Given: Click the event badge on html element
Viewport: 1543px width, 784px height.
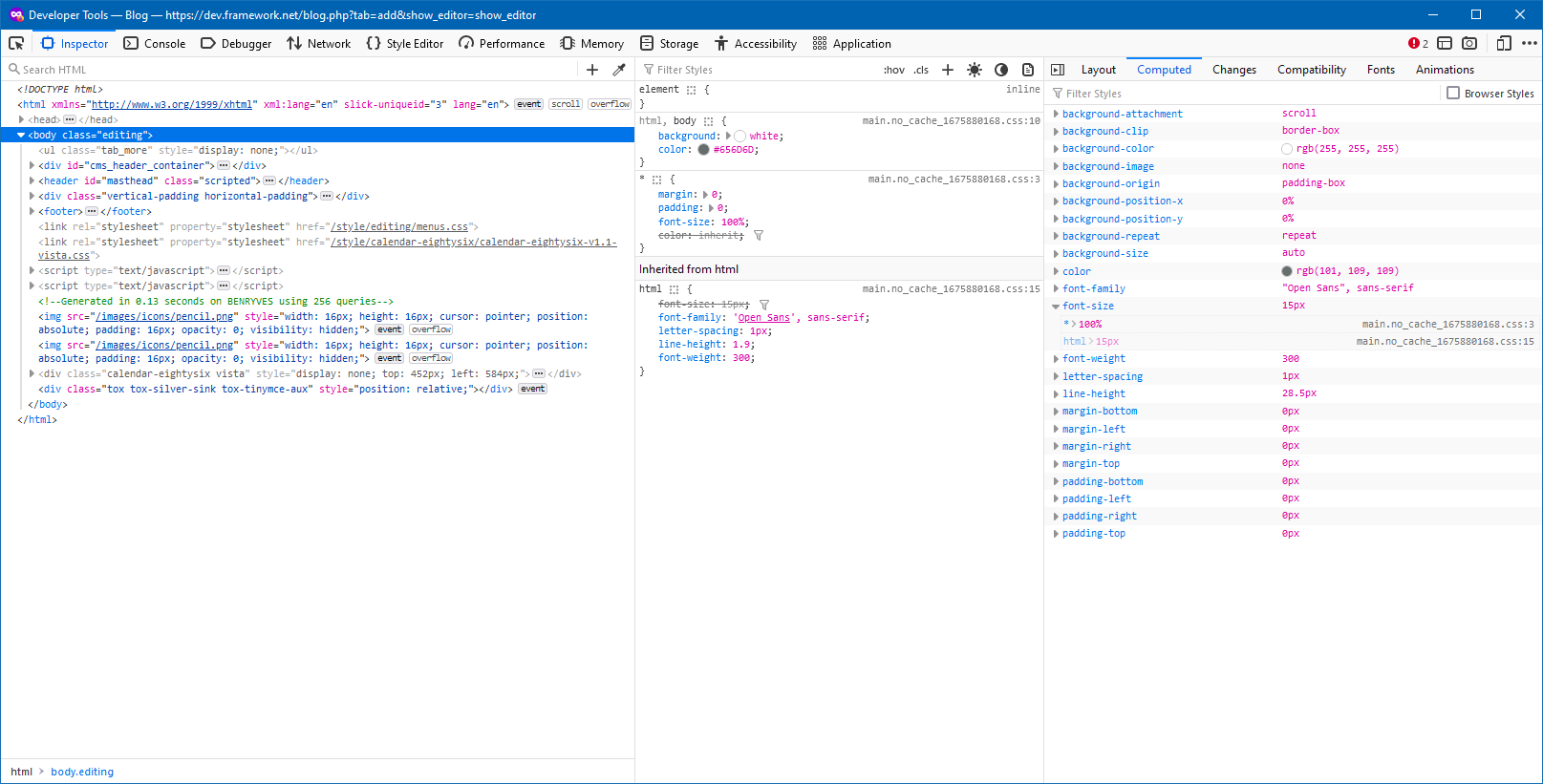Looking at the screenshot, I should (x=529, y=104).
